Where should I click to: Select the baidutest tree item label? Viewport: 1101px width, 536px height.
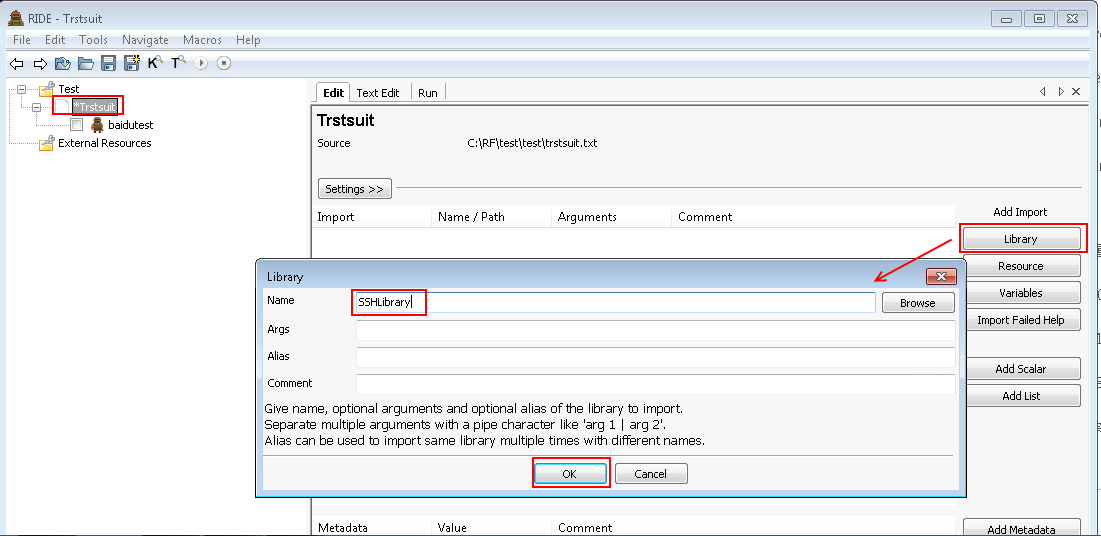[131, 125]
